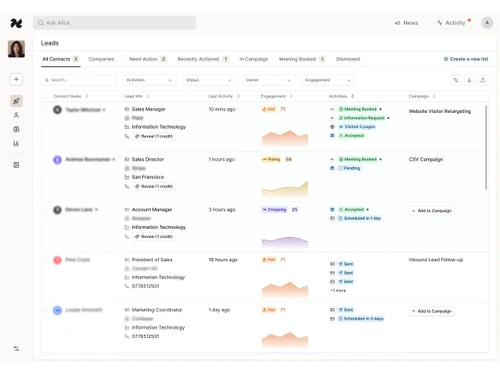The height and width of the screenshot is (375, 500).
Task: Click Scheduled in 3 days tag
Action: click(361, 319)
